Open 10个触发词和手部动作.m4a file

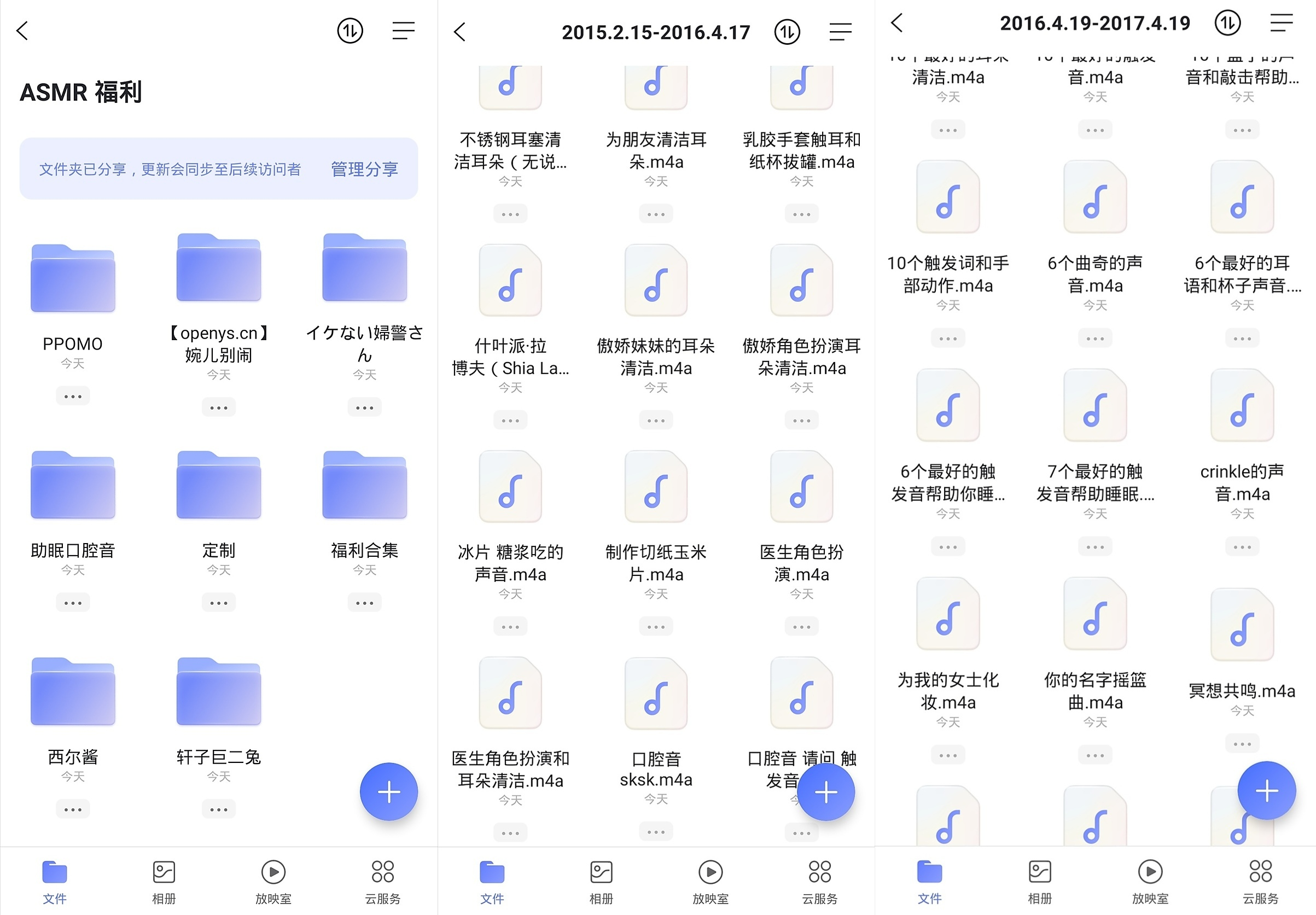tap(948, 197)
